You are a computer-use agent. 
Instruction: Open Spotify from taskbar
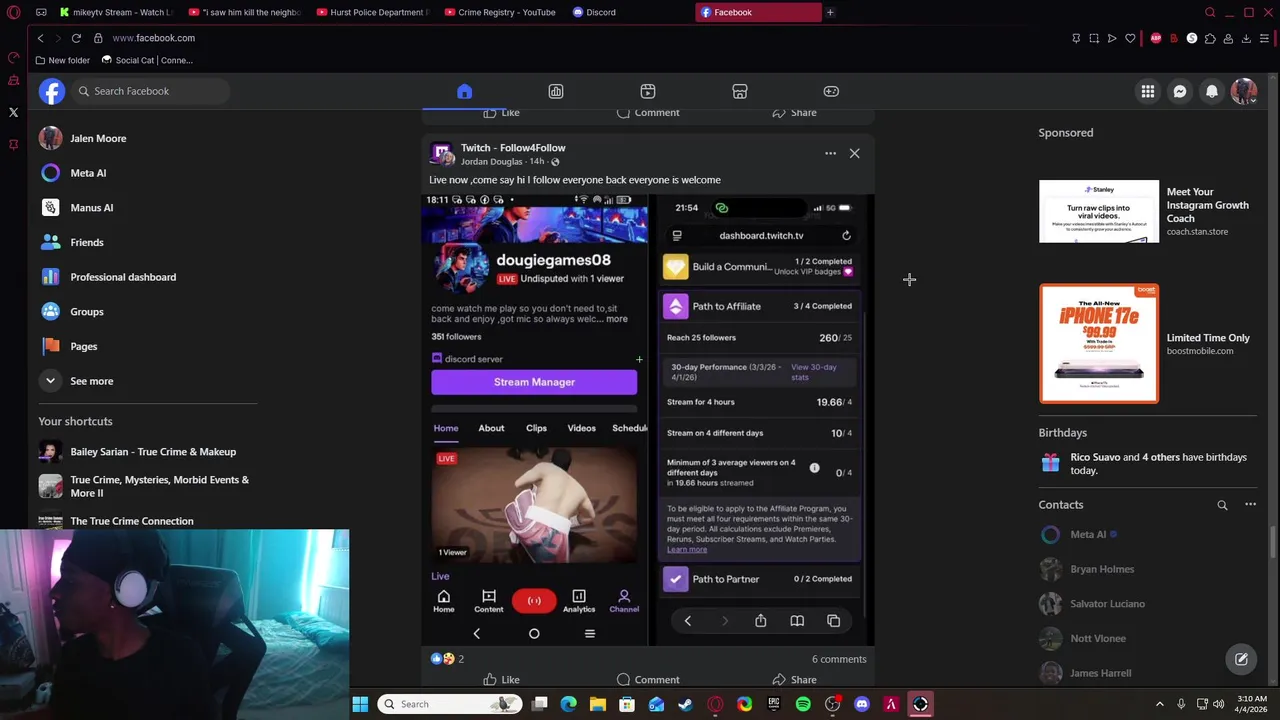click(x=803, y=704)
